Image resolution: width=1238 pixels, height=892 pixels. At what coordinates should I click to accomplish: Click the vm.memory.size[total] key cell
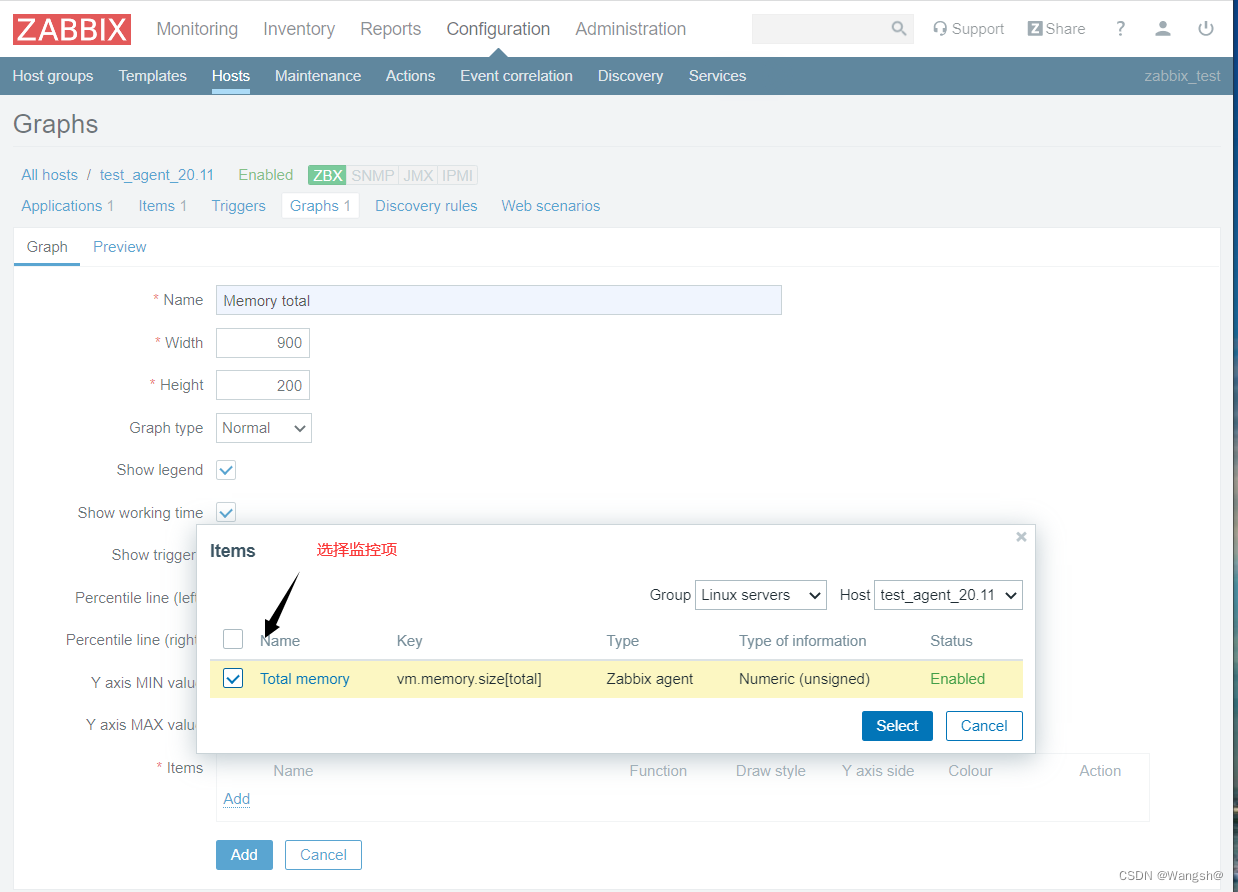click(469, 679)
